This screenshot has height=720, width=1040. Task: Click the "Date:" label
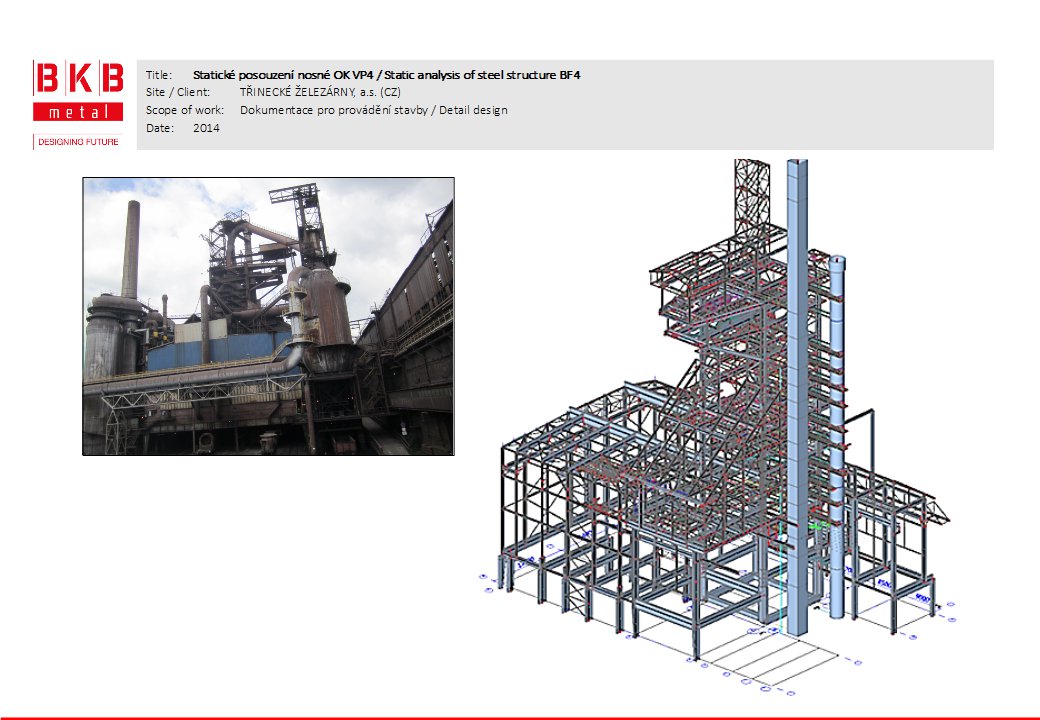coord(160,128)
